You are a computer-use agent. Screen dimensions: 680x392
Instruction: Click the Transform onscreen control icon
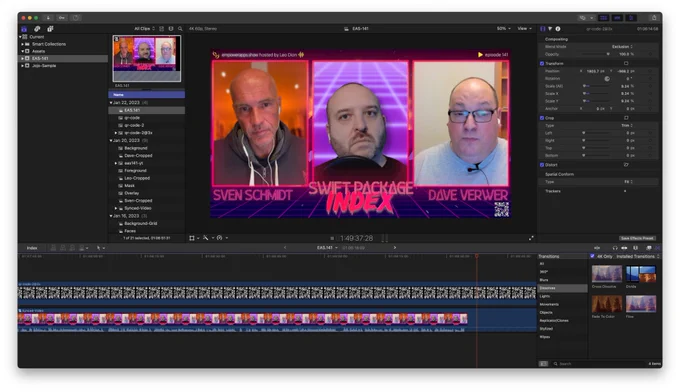click(x=626, y=63)
